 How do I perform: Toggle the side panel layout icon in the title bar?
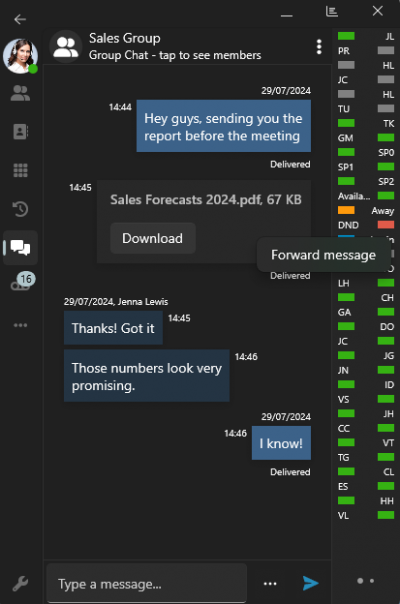click(x=332, y=12)
